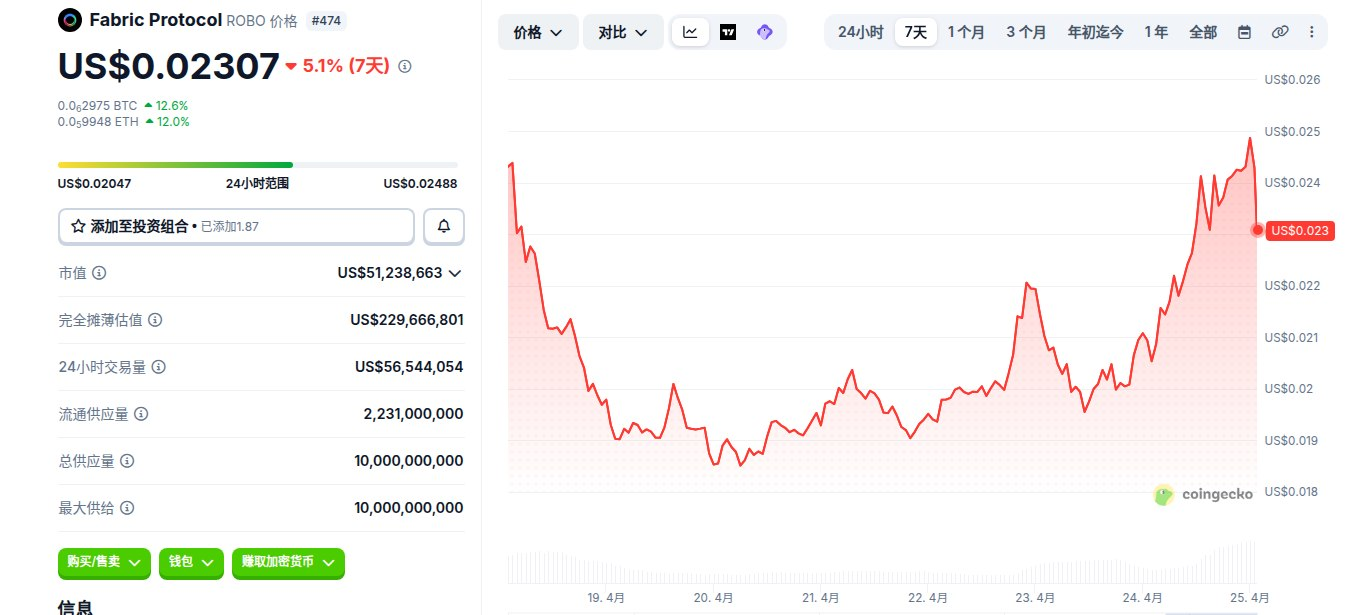
Task: Click the US$51,238,663 market cap value
Action: [390, 273]
